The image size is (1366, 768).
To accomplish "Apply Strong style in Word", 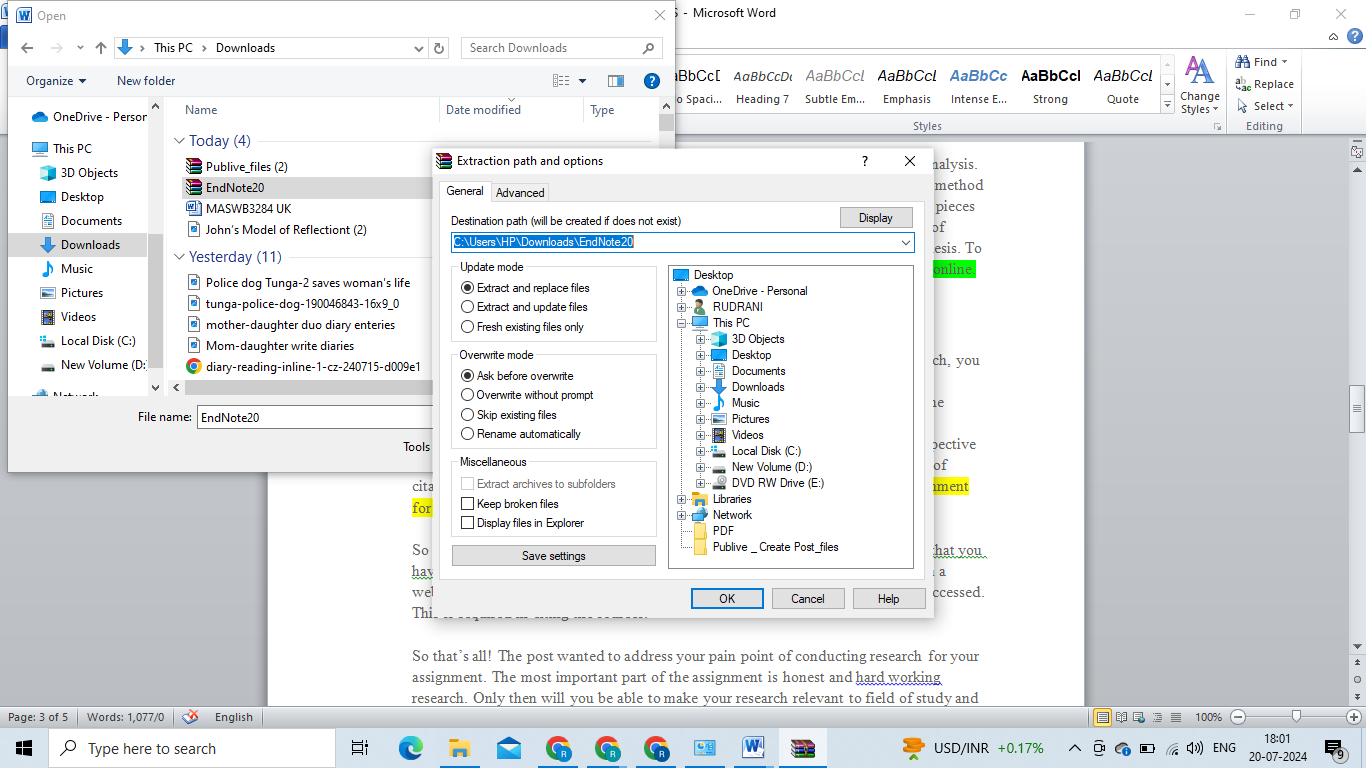I will coord(1050,86).
